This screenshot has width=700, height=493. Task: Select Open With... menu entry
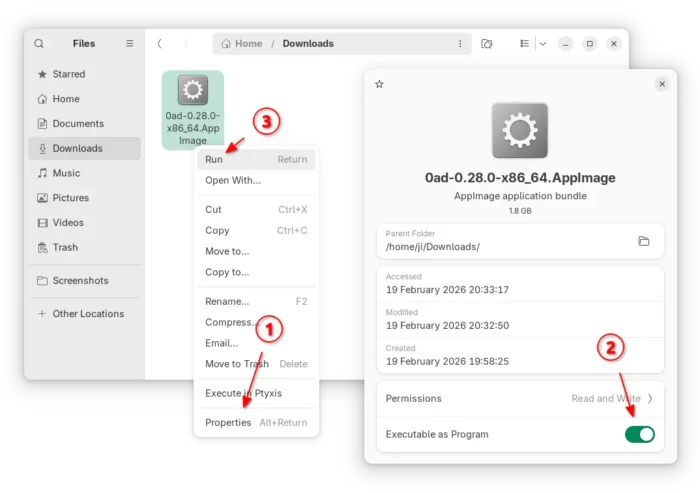click(x=232, y=180)
